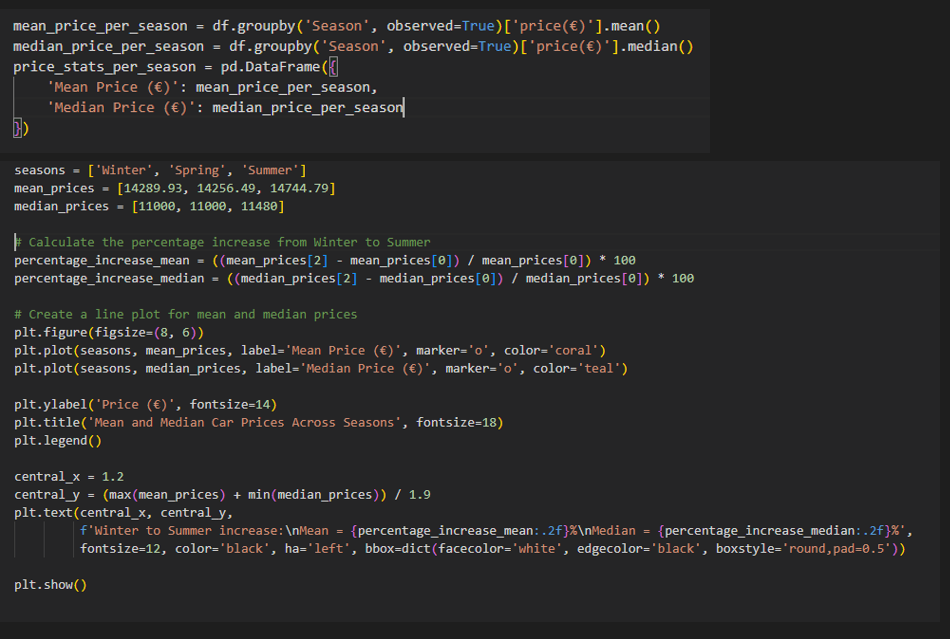Click the value 14744.79 in mean_prices

(299, 188)
